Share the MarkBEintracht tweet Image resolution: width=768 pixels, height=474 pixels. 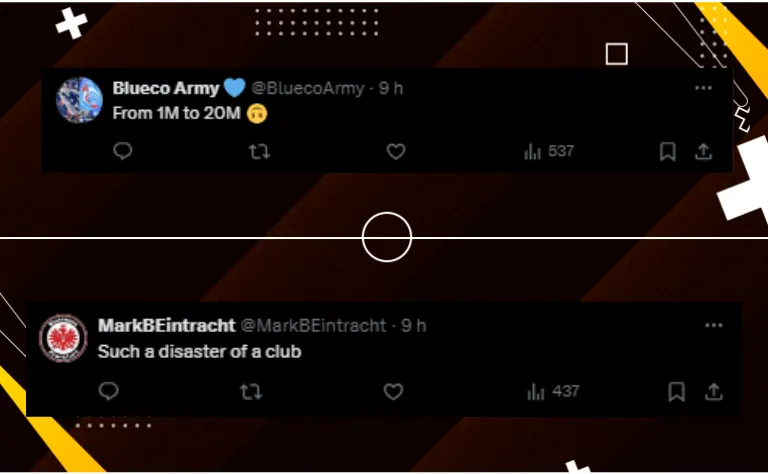click(x=714, y=392)
